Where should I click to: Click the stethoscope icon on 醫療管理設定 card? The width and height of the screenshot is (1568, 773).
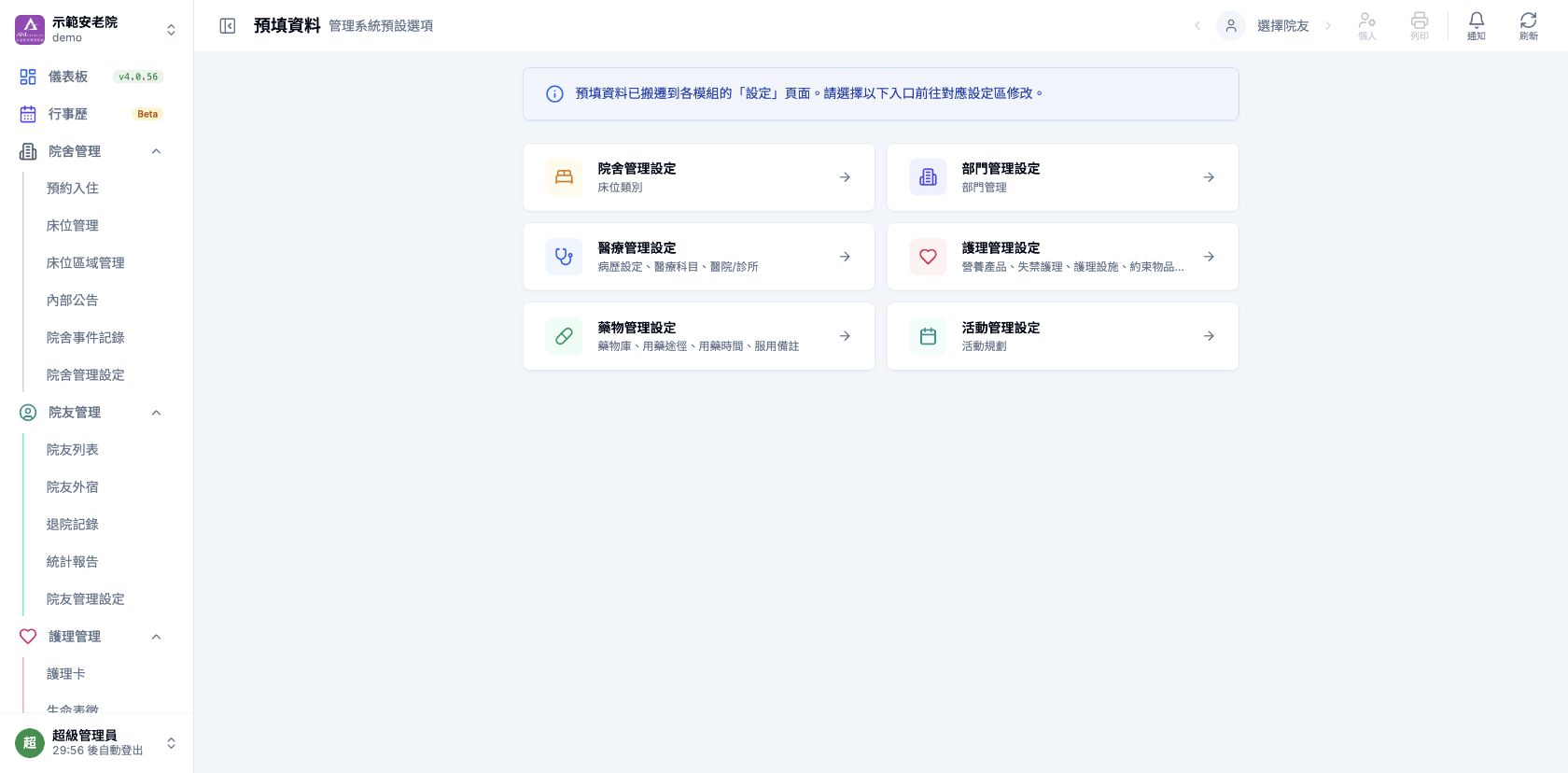564,257
